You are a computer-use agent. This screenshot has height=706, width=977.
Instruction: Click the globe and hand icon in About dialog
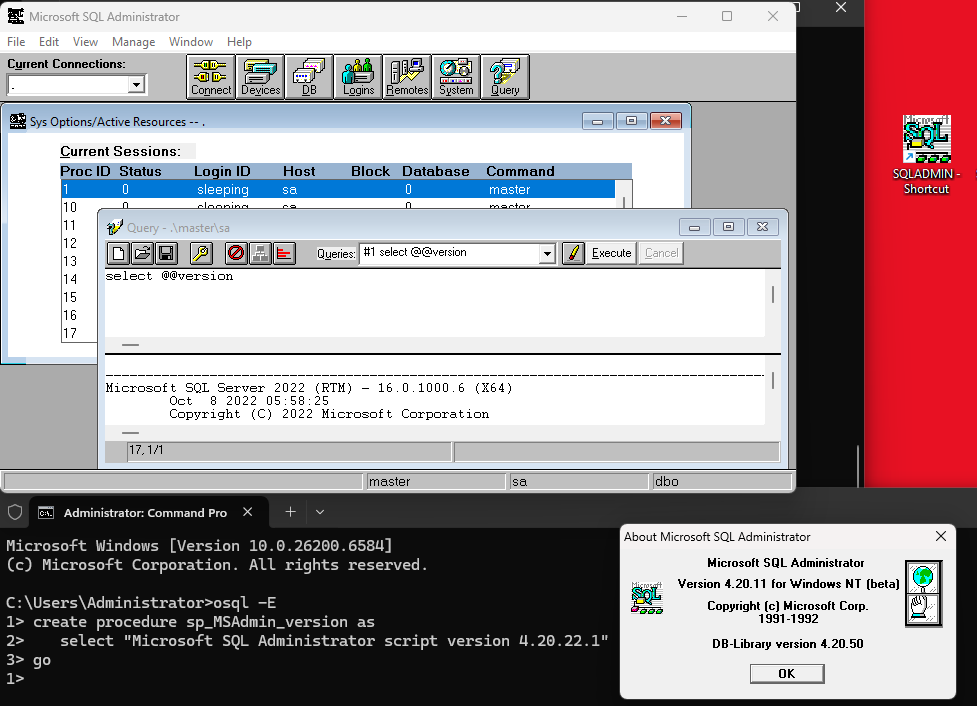coord(923,593)
